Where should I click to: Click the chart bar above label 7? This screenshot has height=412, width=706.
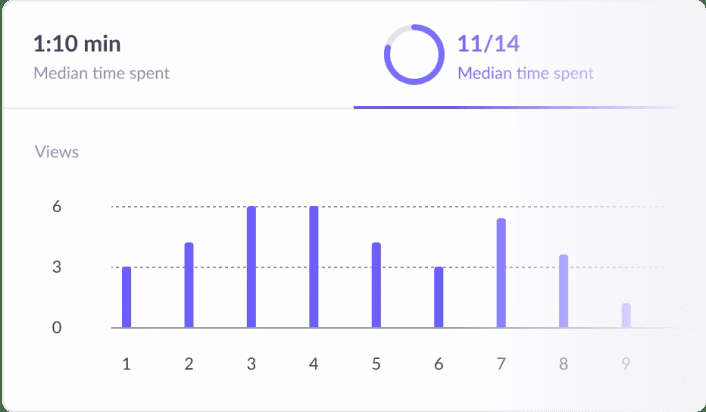(x=501, y=273)
